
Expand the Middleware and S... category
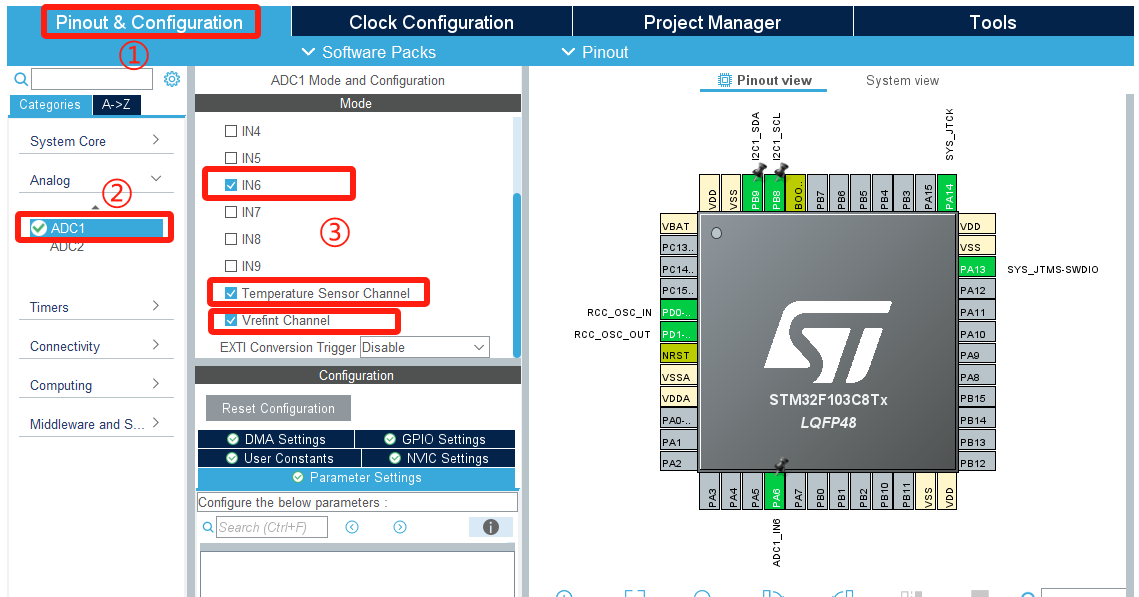pos(96,424)
